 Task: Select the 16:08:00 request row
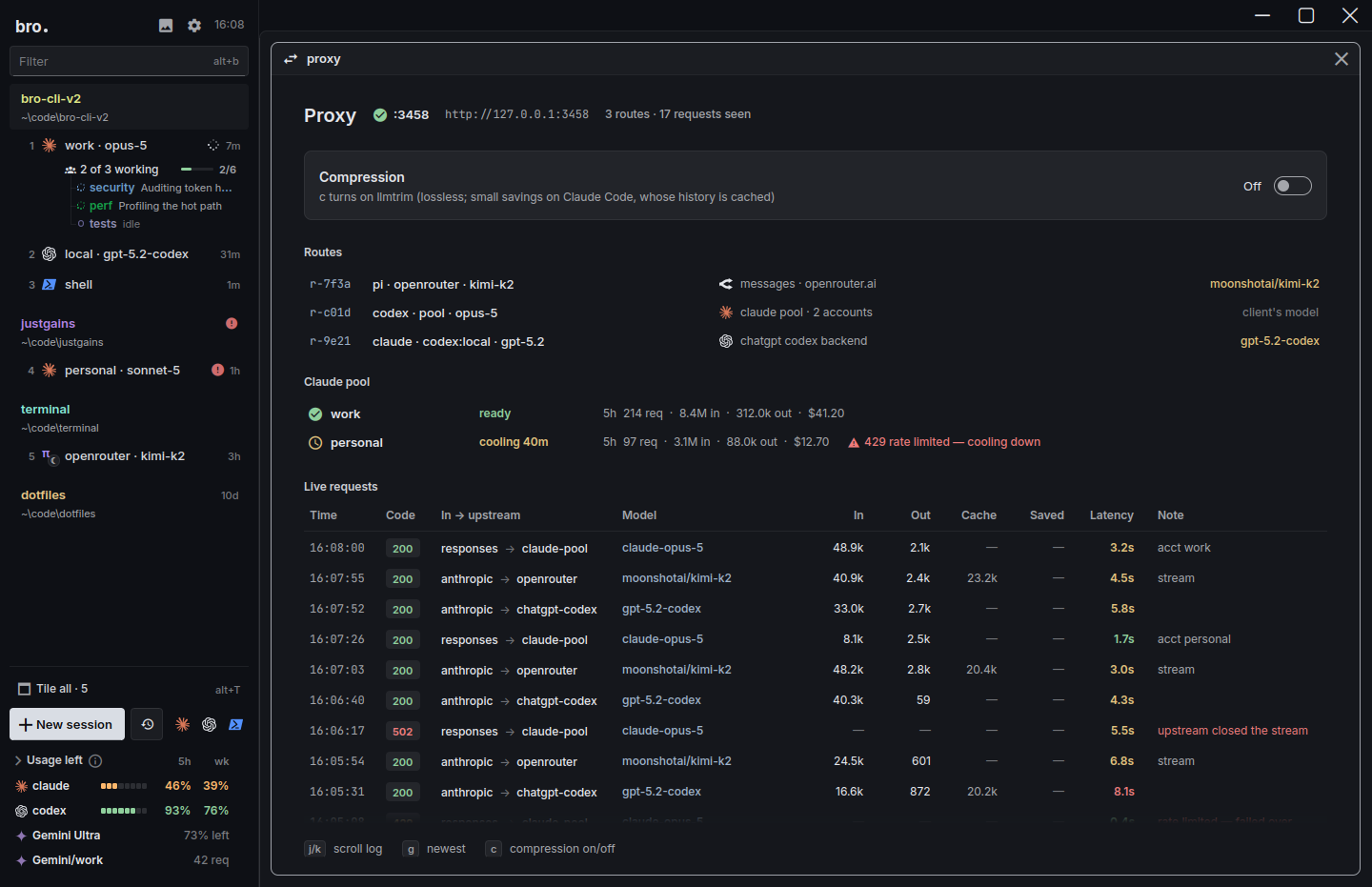click(x=815, y=548)
